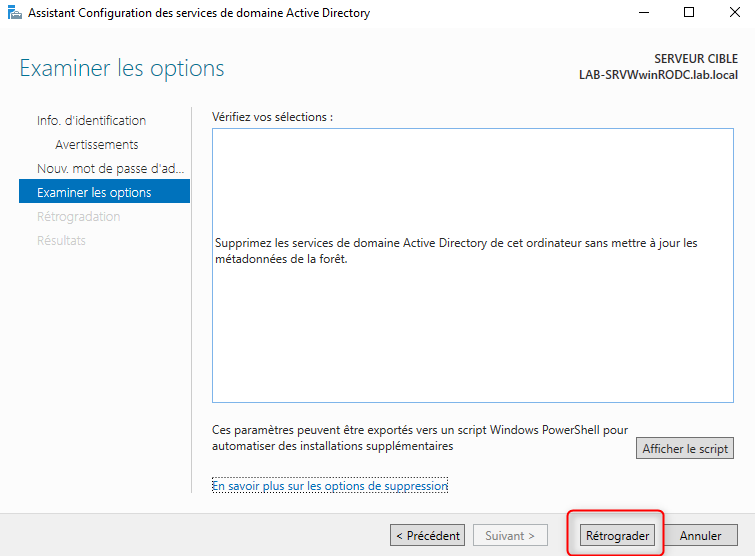
Task: Select the Rétrogradation step
Action: (x=78, y=217)
